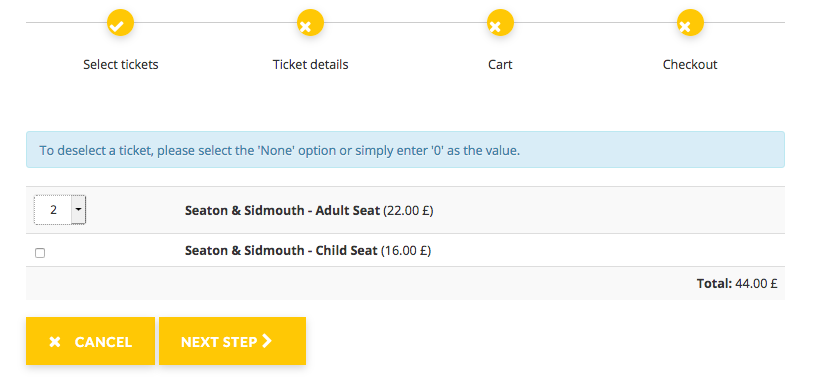Go to the Checkout step label
This screenshot has width=813, height=390.
690,65
